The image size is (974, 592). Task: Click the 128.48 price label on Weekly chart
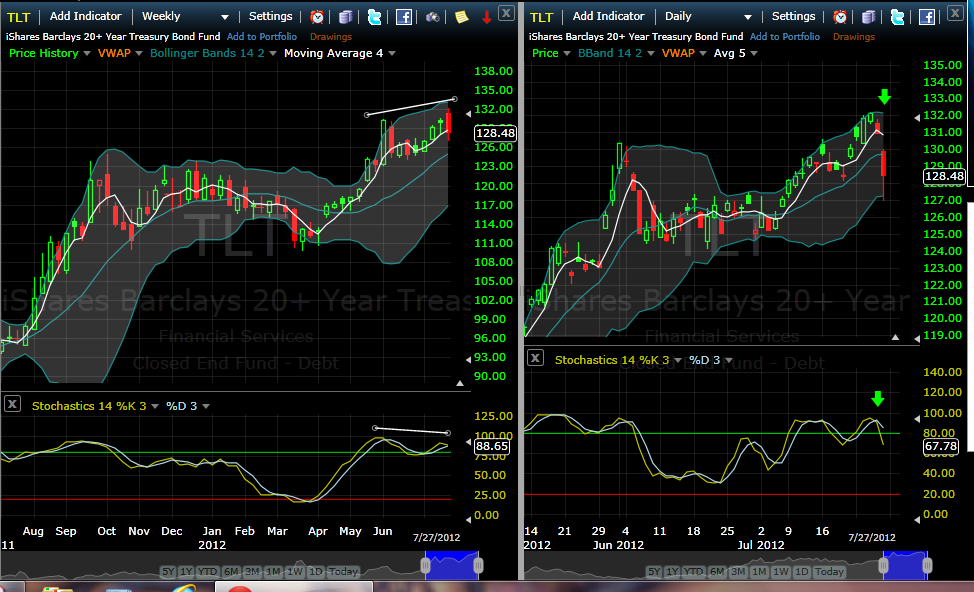[x=495, y=133]
